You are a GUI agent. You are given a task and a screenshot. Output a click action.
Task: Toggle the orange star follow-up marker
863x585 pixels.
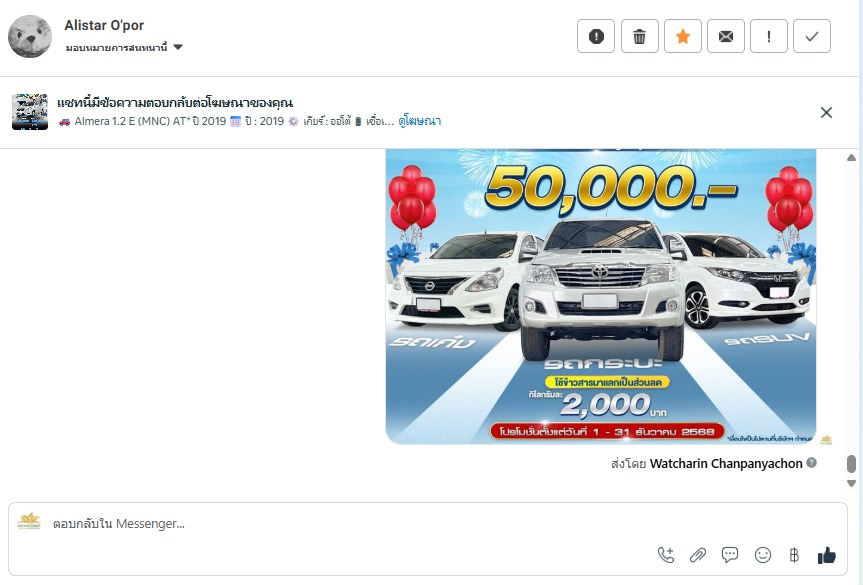[x=682, y=36]
